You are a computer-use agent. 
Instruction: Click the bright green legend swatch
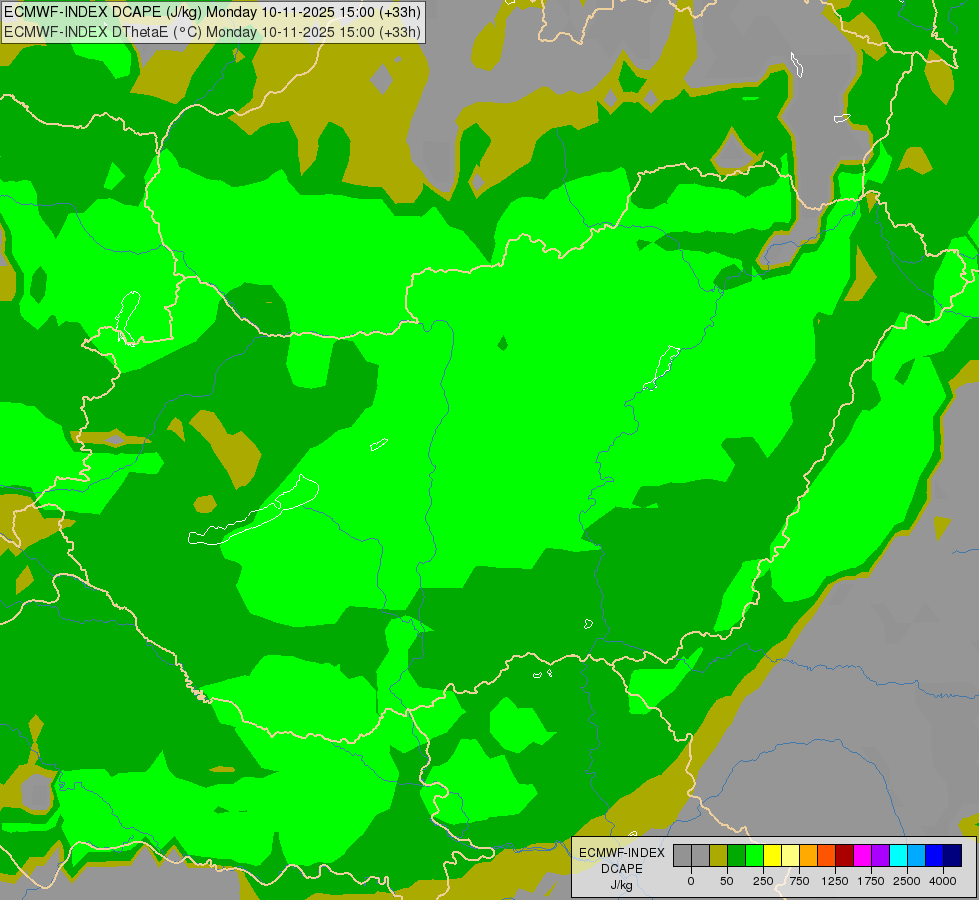pyautogui.click(x=754, y=856)
